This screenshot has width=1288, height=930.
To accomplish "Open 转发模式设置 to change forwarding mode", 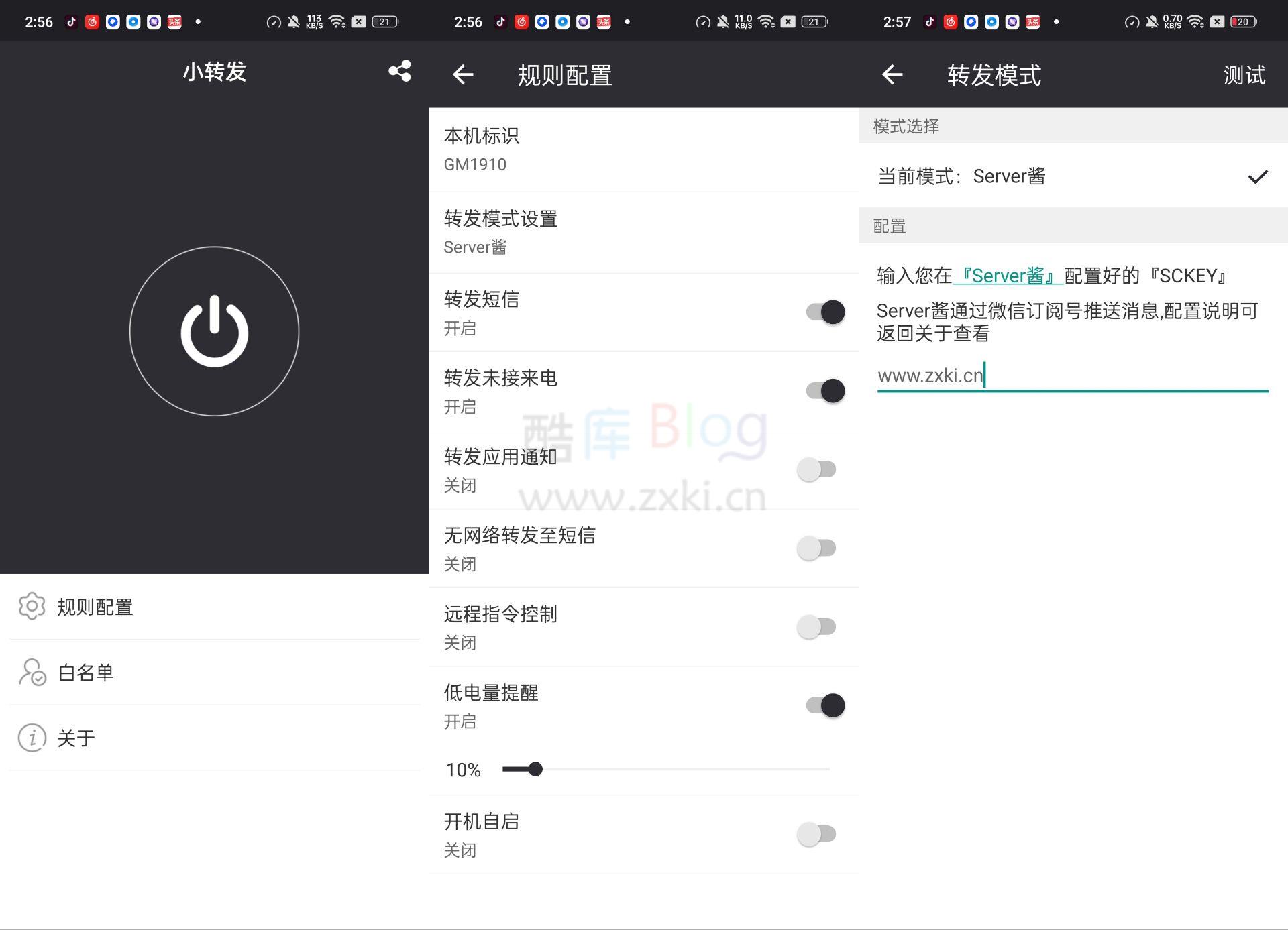I will click(x=604, y=231).
